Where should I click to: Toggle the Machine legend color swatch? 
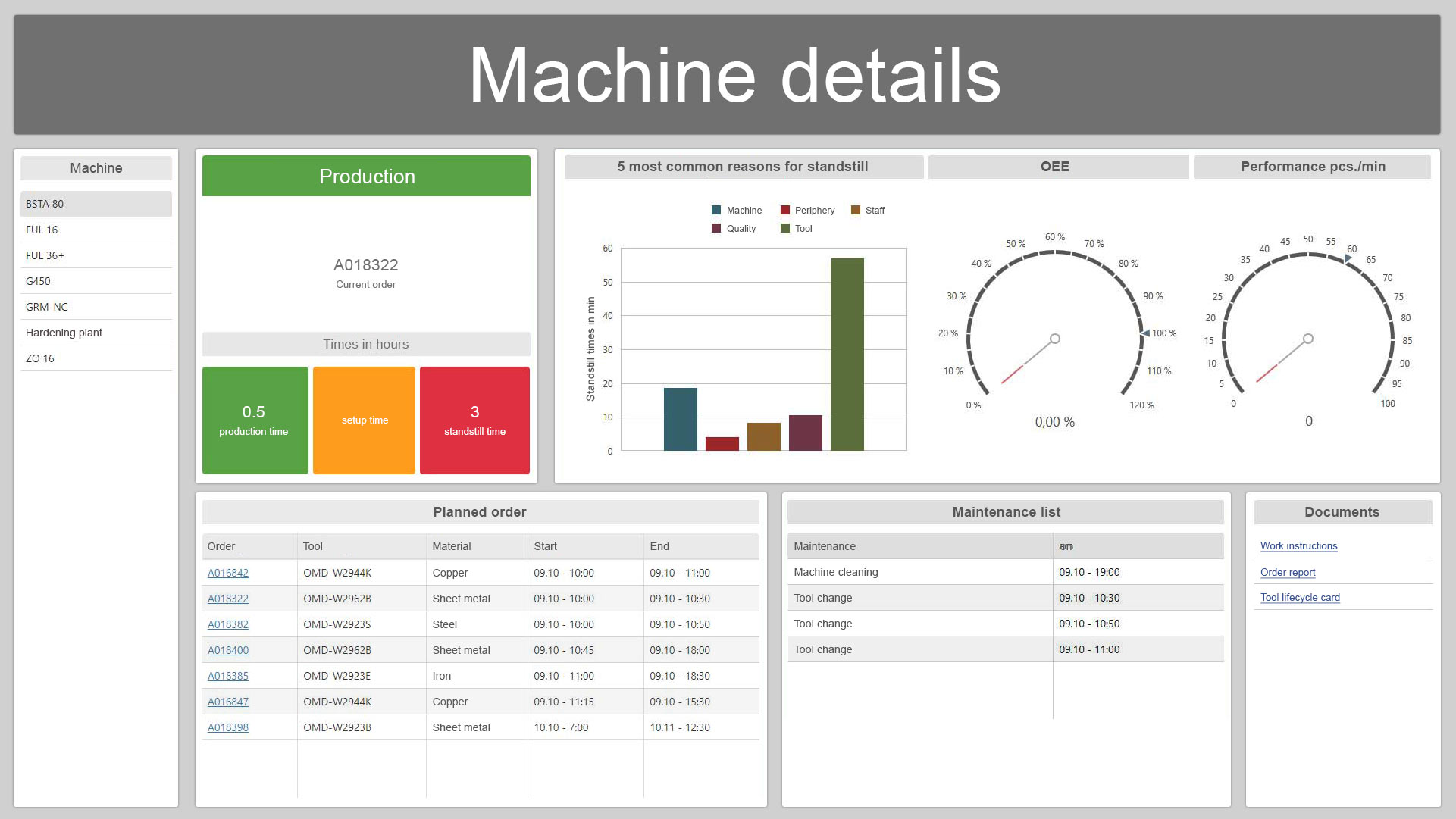[x=716, y=211]
